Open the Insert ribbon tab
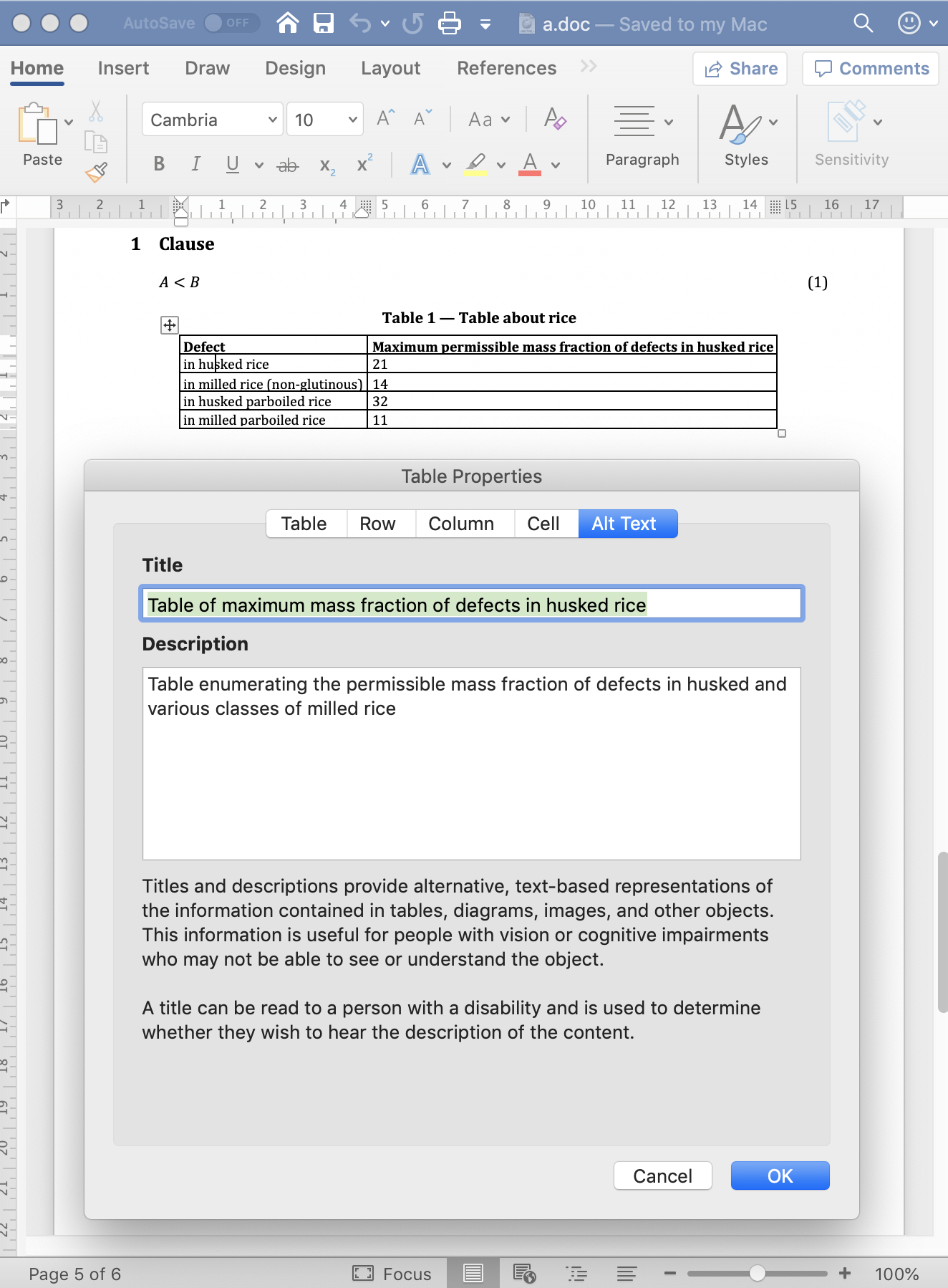Viewport: 948px width, 1288px height. [123, 68]
